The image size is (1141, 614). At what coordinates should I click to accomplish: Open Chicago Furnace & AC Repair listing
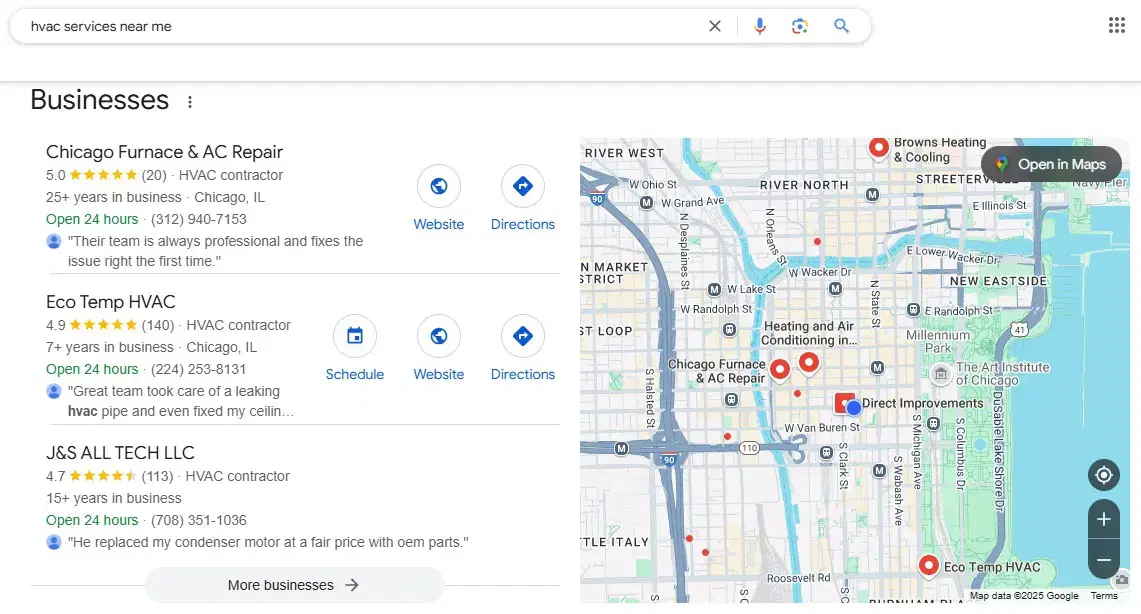[x=164, y=152]
